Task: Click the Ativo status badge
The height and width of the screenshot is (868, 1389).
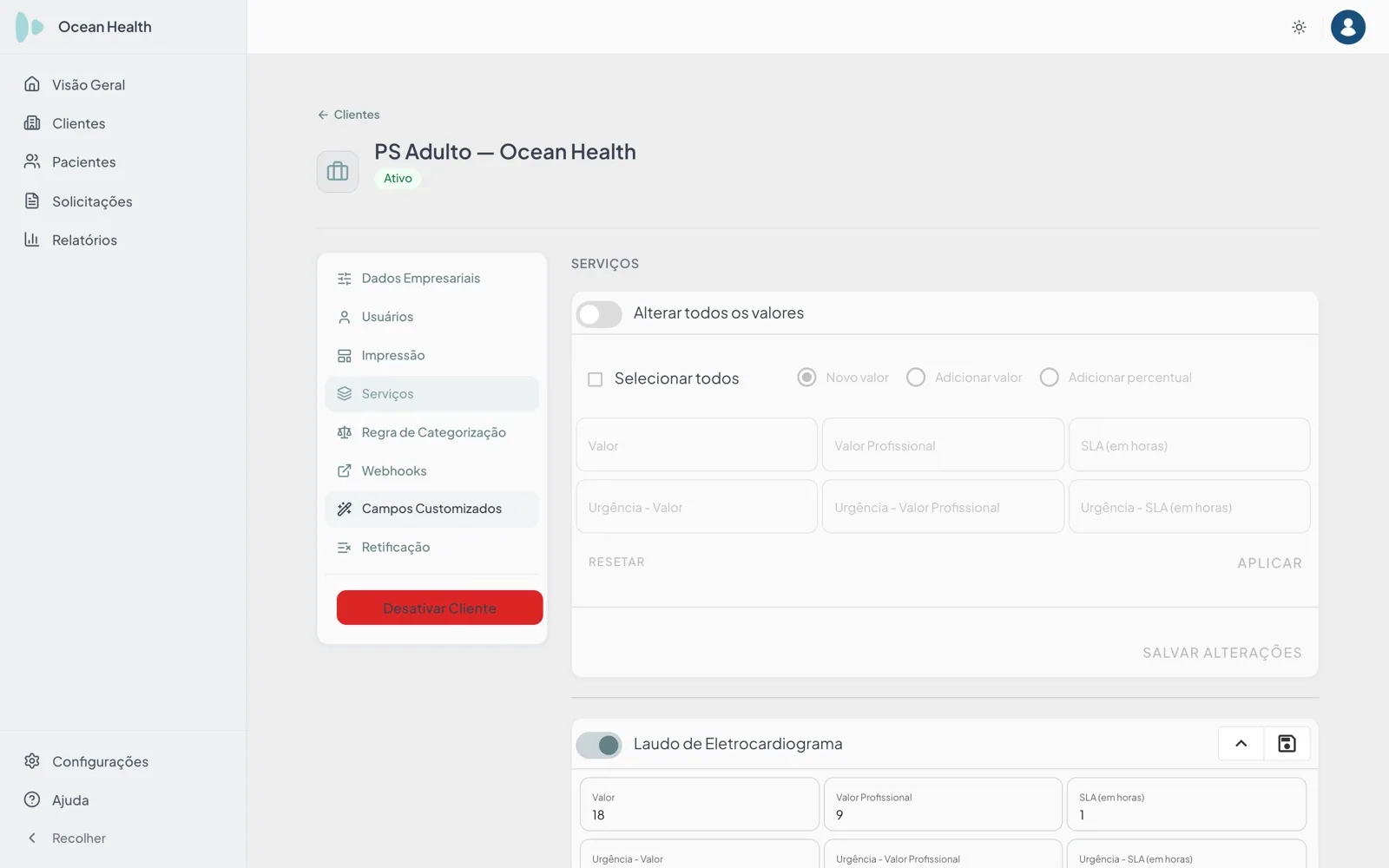Action: (398, 178)
